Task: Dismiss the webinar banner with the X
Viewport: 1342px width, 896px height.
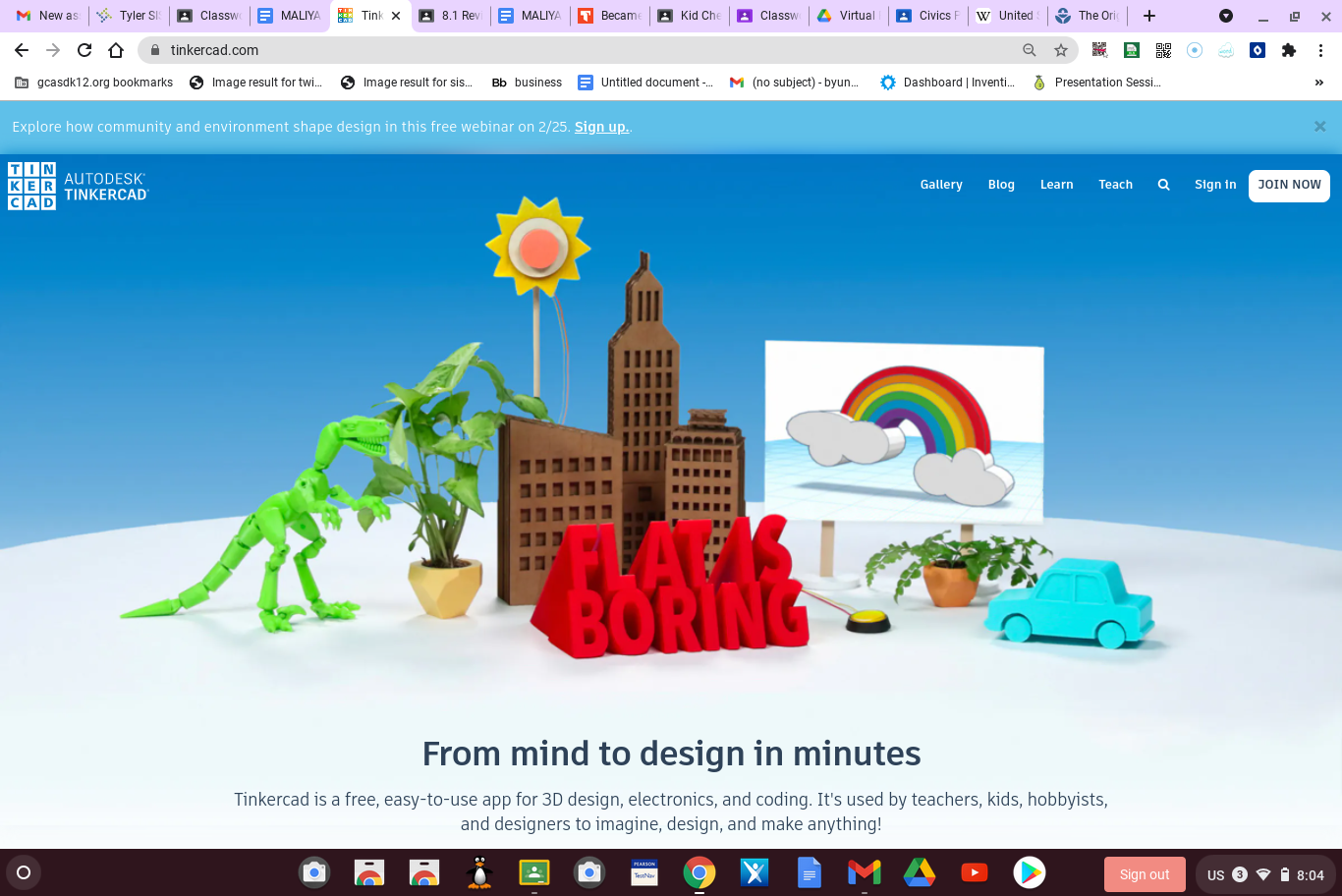Action: coord(1319,127)
